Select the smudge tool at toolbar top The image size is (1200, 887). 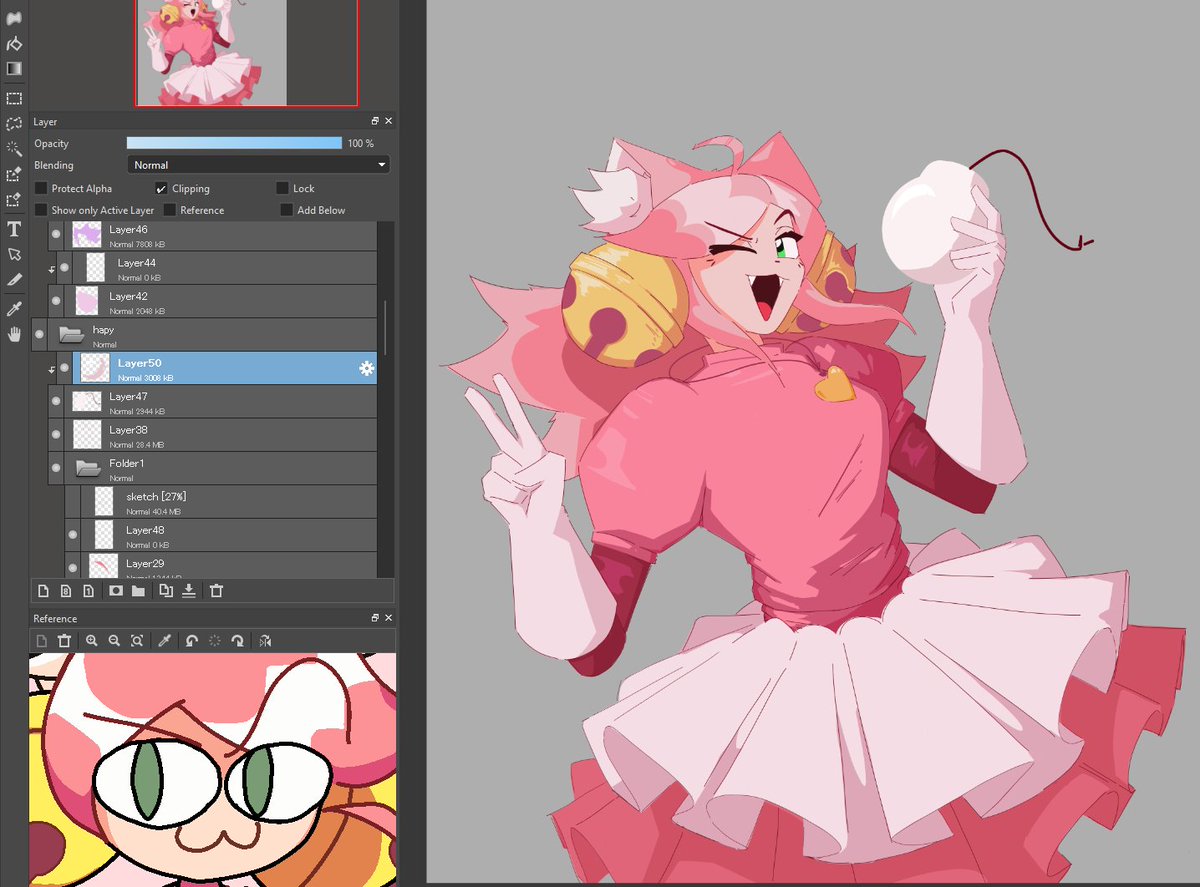(14, 18)
